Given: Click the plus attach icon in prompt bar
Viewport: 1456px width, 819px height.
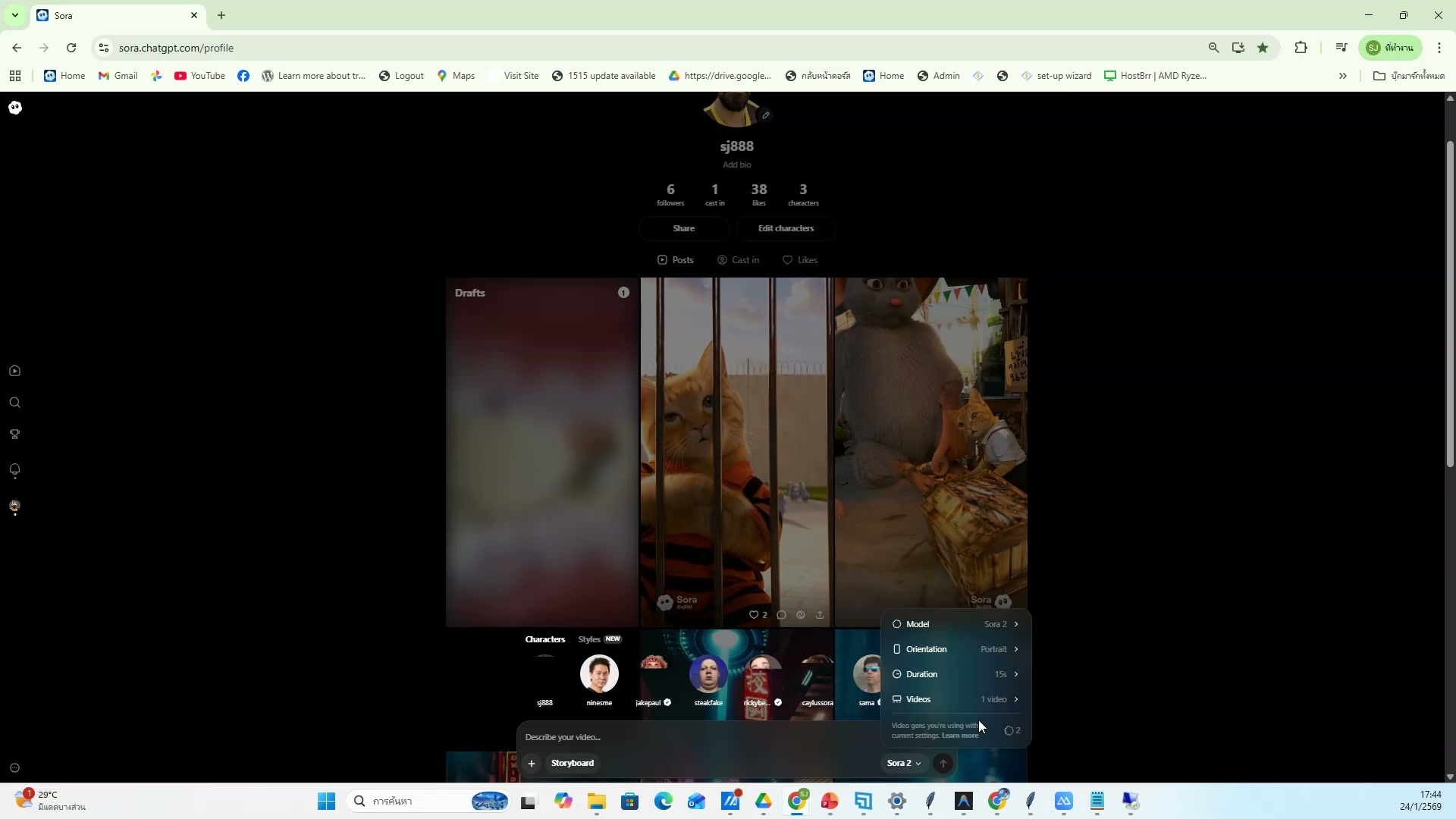Looking at the screenshot, I should point(532,764).
